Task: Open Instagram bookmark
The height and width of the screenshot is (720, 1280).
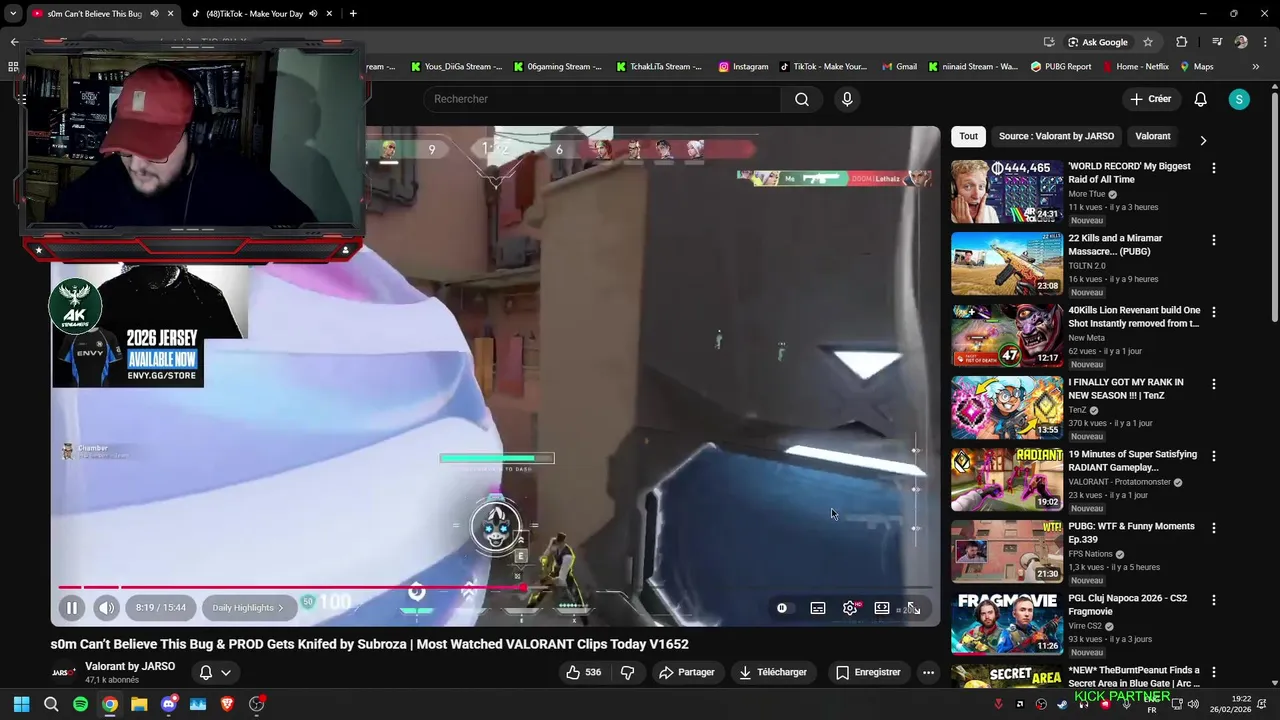Action: pyautogui.click(x=743, y=67)
